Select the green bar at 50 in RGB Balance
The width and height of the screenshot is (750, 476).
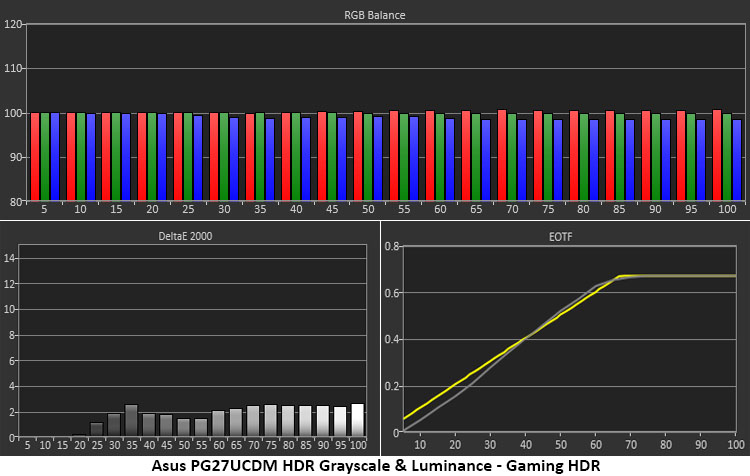coord(368,157)
